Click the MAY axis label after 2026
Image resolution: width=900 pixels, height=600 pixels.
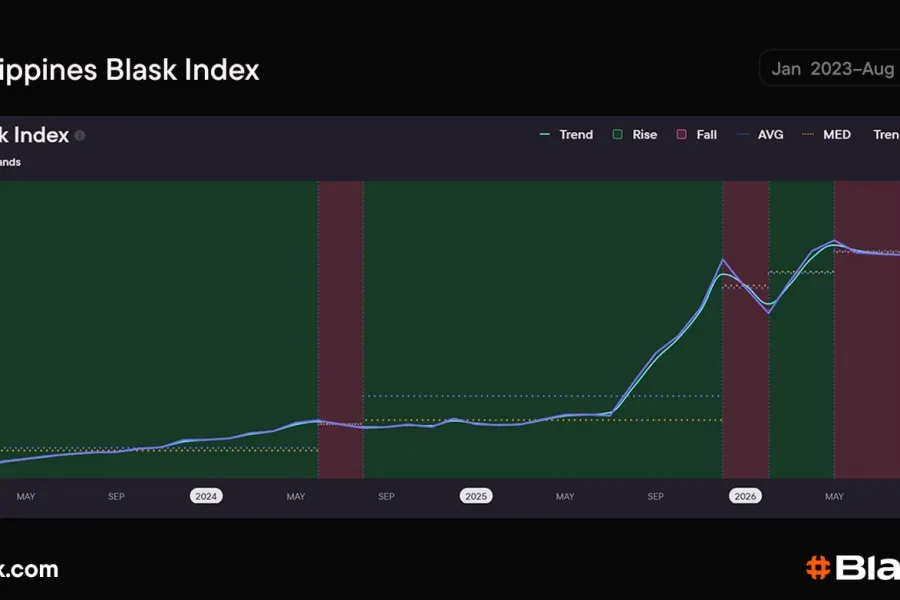coord(834,496)
